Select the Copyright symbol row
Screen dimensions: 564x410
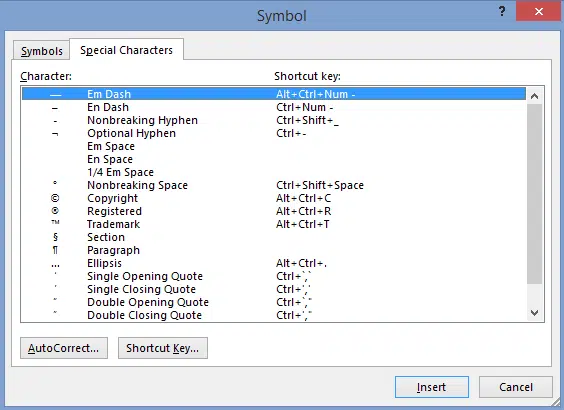pos(273,198)
